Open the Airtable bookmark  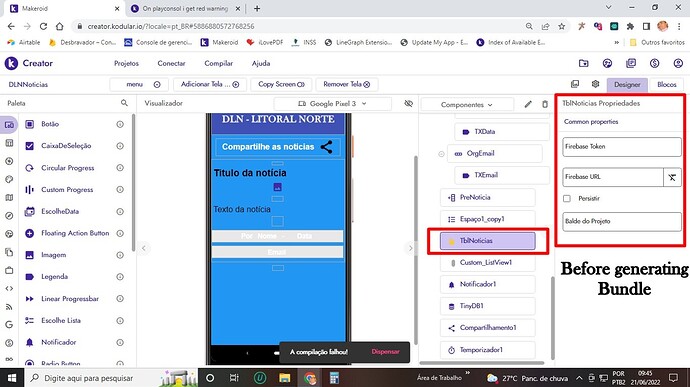pos(24,43)
